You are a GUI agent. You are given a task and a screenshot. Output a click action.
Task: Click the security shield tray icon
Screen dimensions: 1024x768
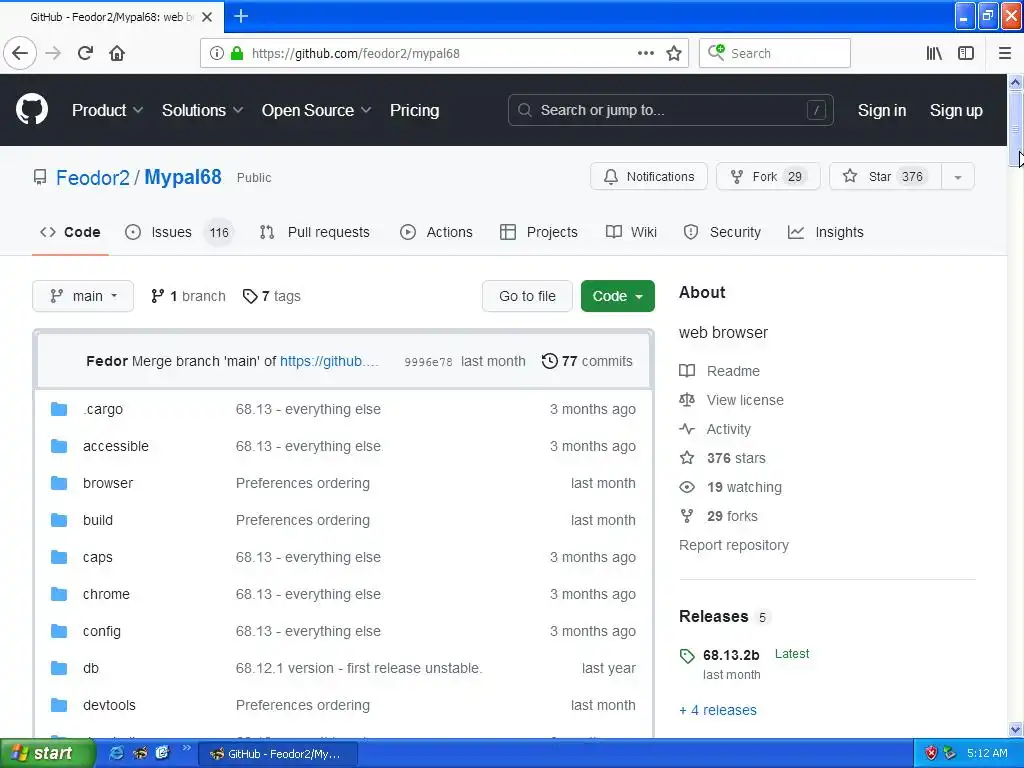click(931, 753)
